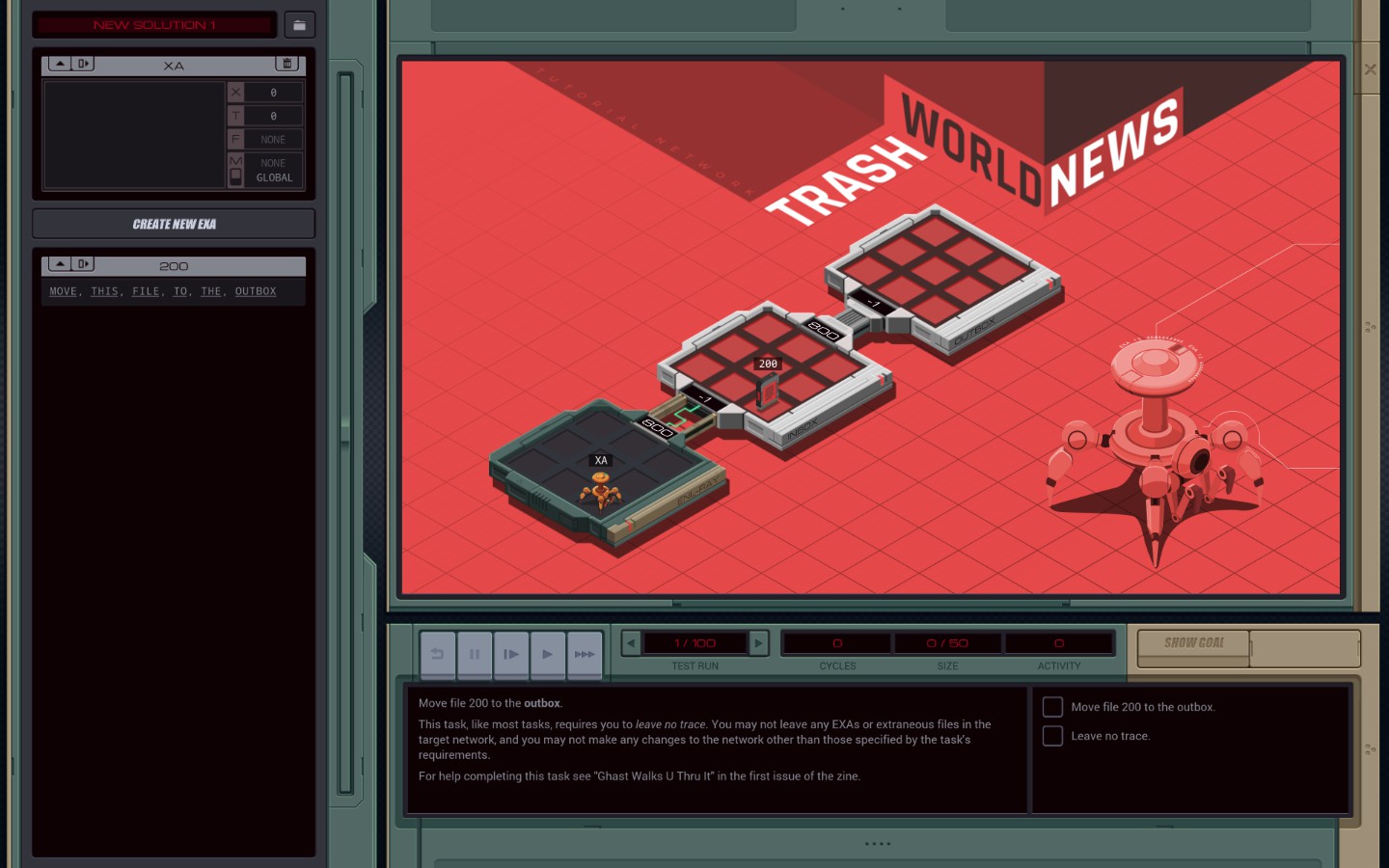The width and height of the screenshot is (1389, 868).
Task: Click the test run counter 1 / 100
Action: point(694,643)
